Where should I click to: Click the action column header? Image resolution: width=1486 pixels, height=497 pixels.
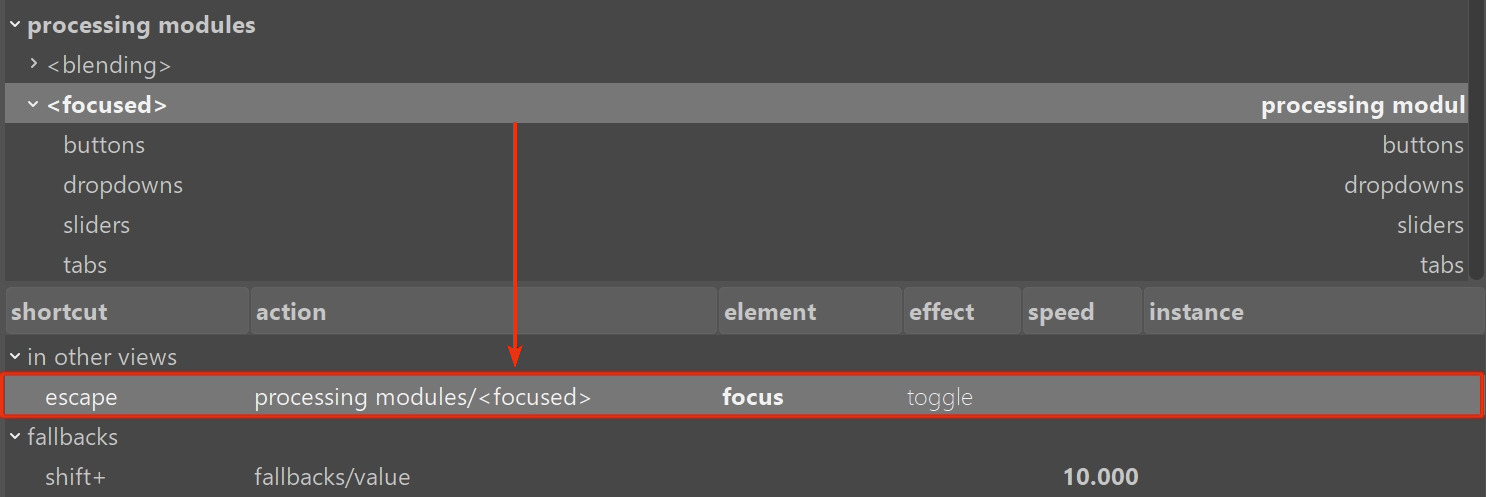coord(483,312)
